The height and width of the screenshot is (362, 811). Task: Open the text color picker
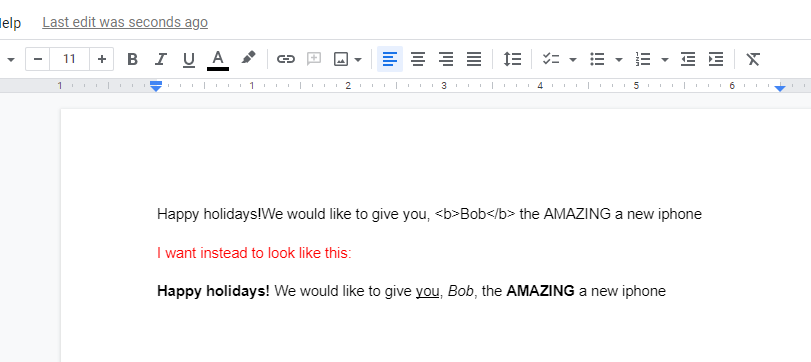pos(218,59)
